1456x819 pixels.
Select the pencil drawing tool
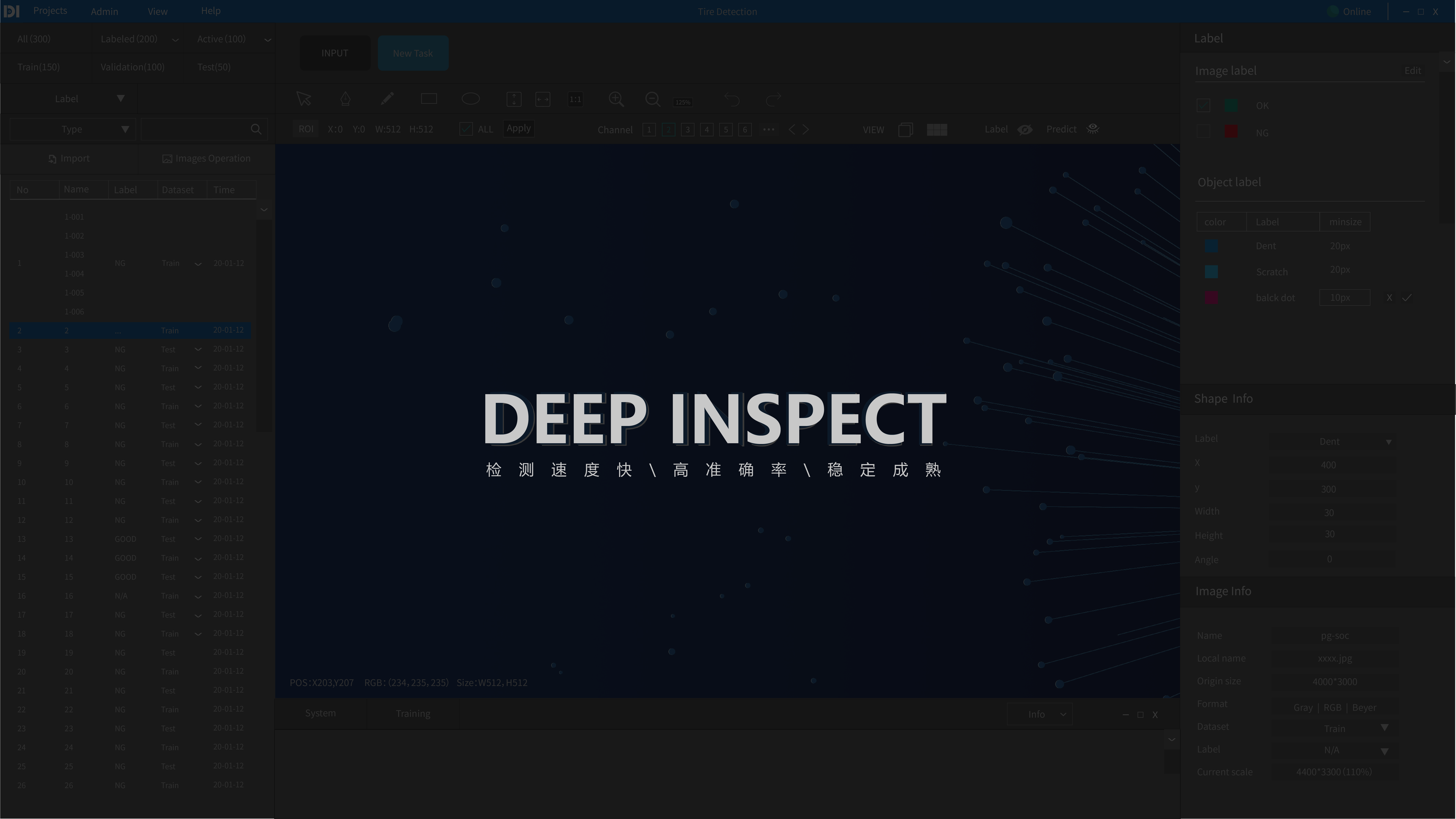[x=387, y=99]
